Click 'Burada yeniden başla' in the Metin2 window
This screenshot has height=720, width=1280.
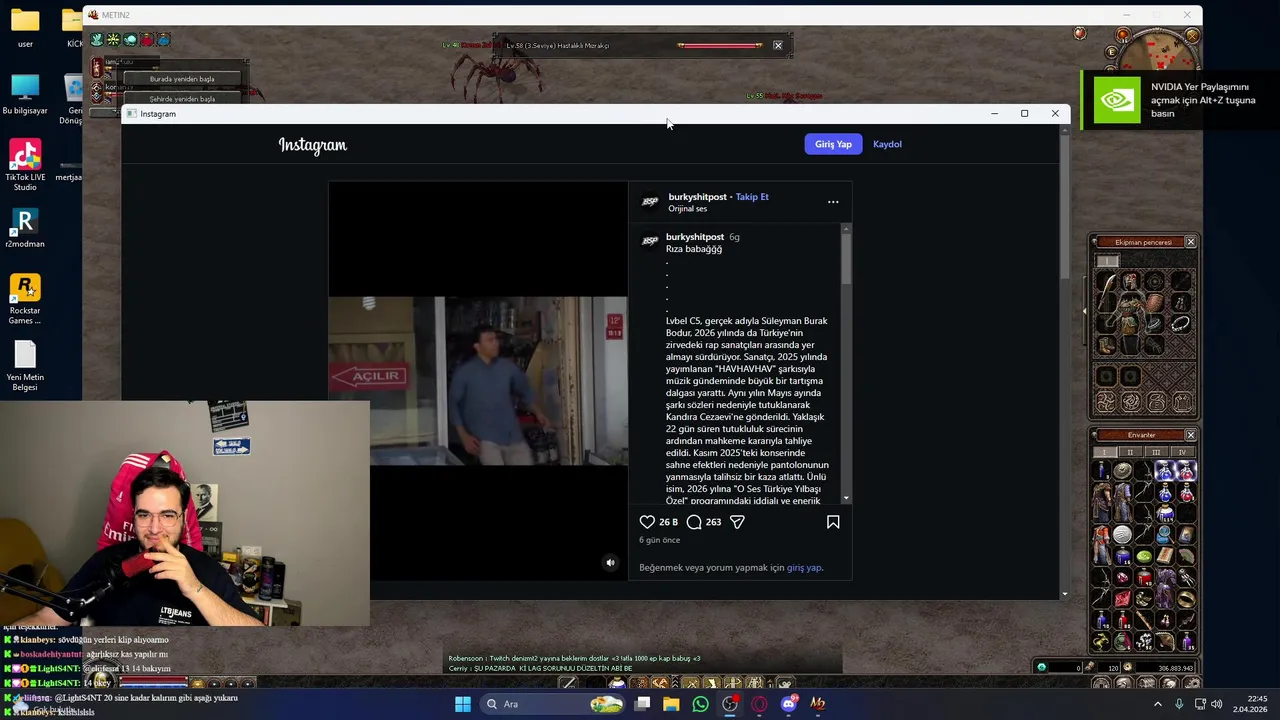182,79
